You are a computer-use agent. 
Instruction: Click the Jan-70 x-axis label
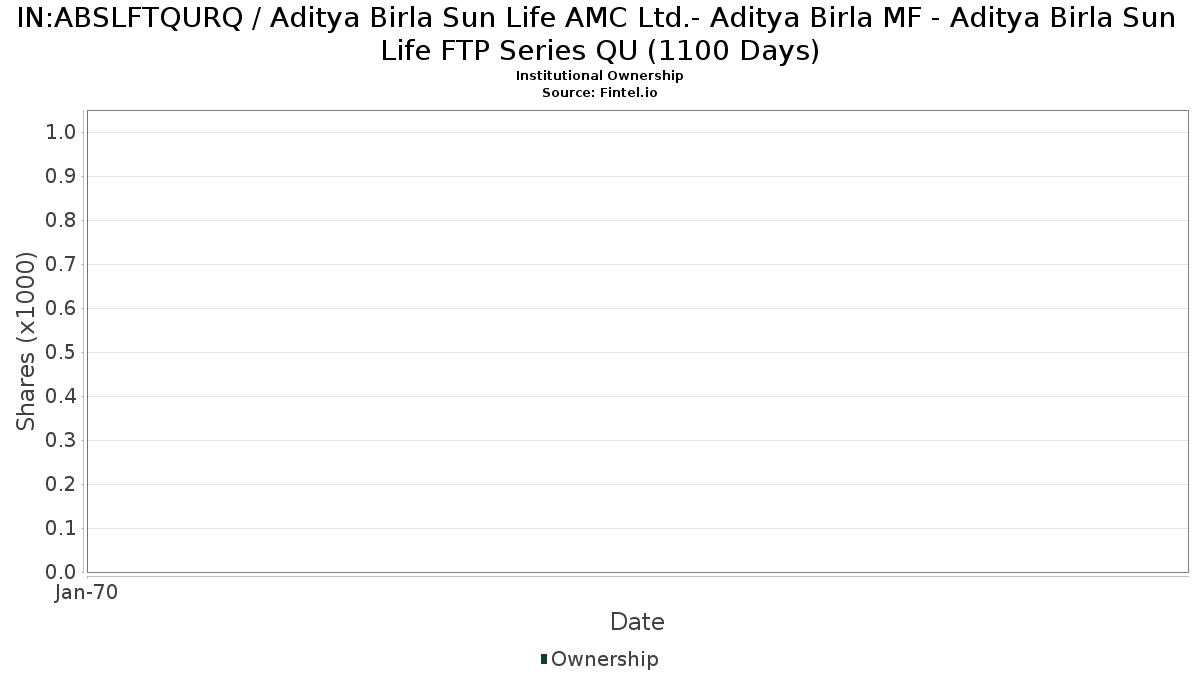87,593
